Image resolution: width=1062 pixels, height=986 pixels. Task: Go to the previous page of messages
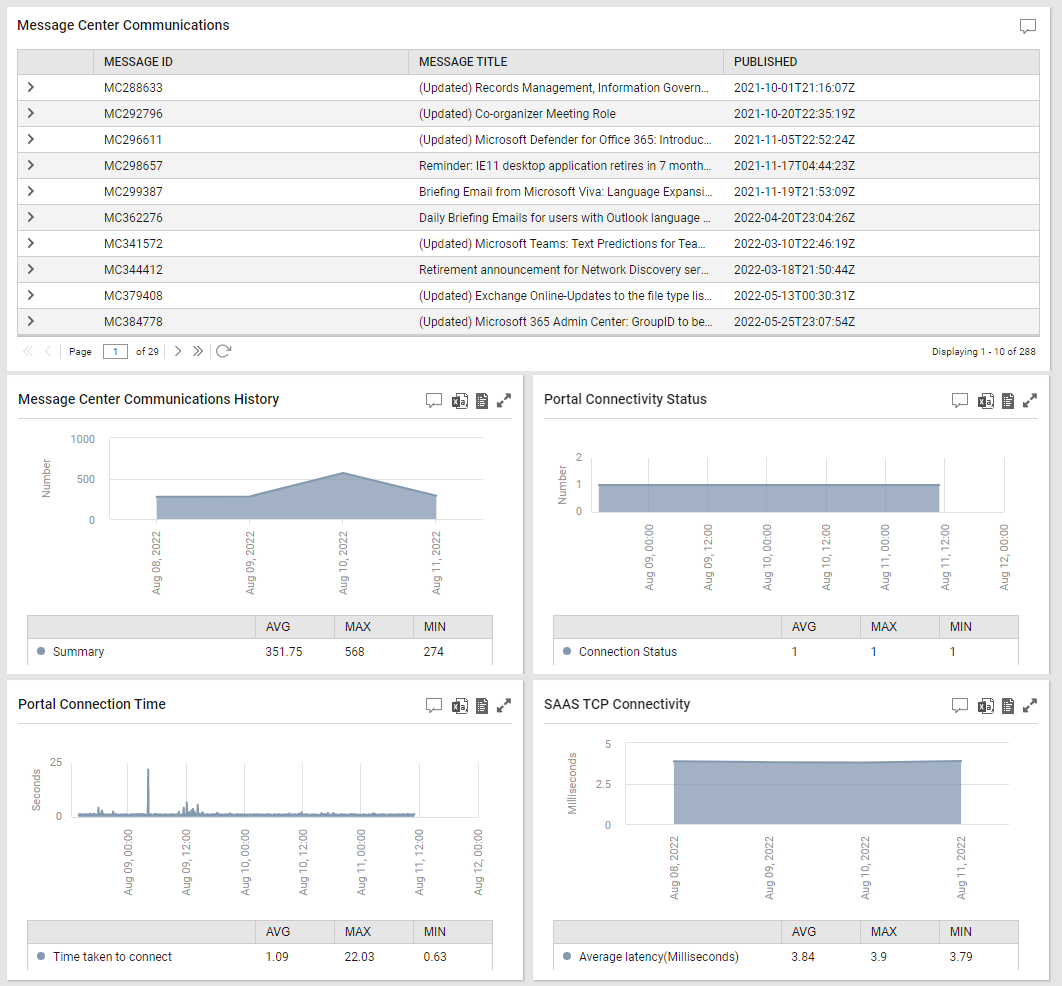48,351
